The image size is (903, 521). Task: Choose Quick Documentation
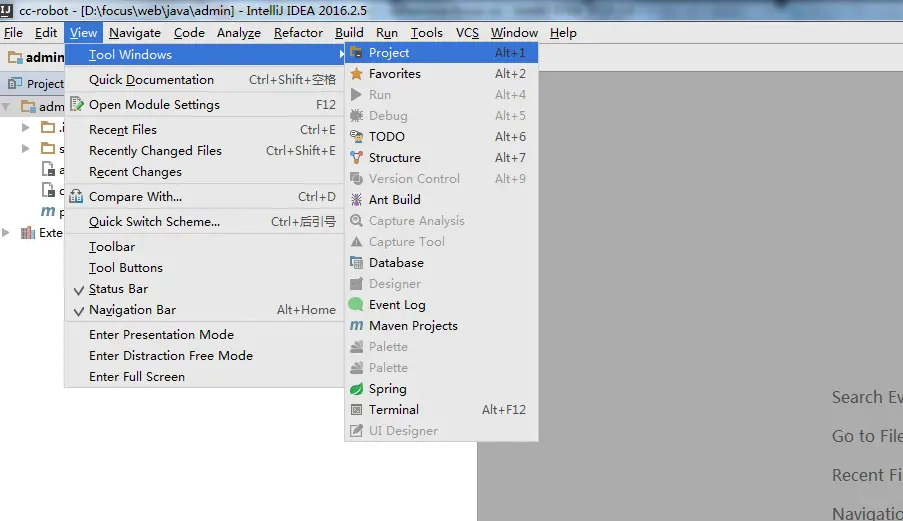(x=204, y=80)
